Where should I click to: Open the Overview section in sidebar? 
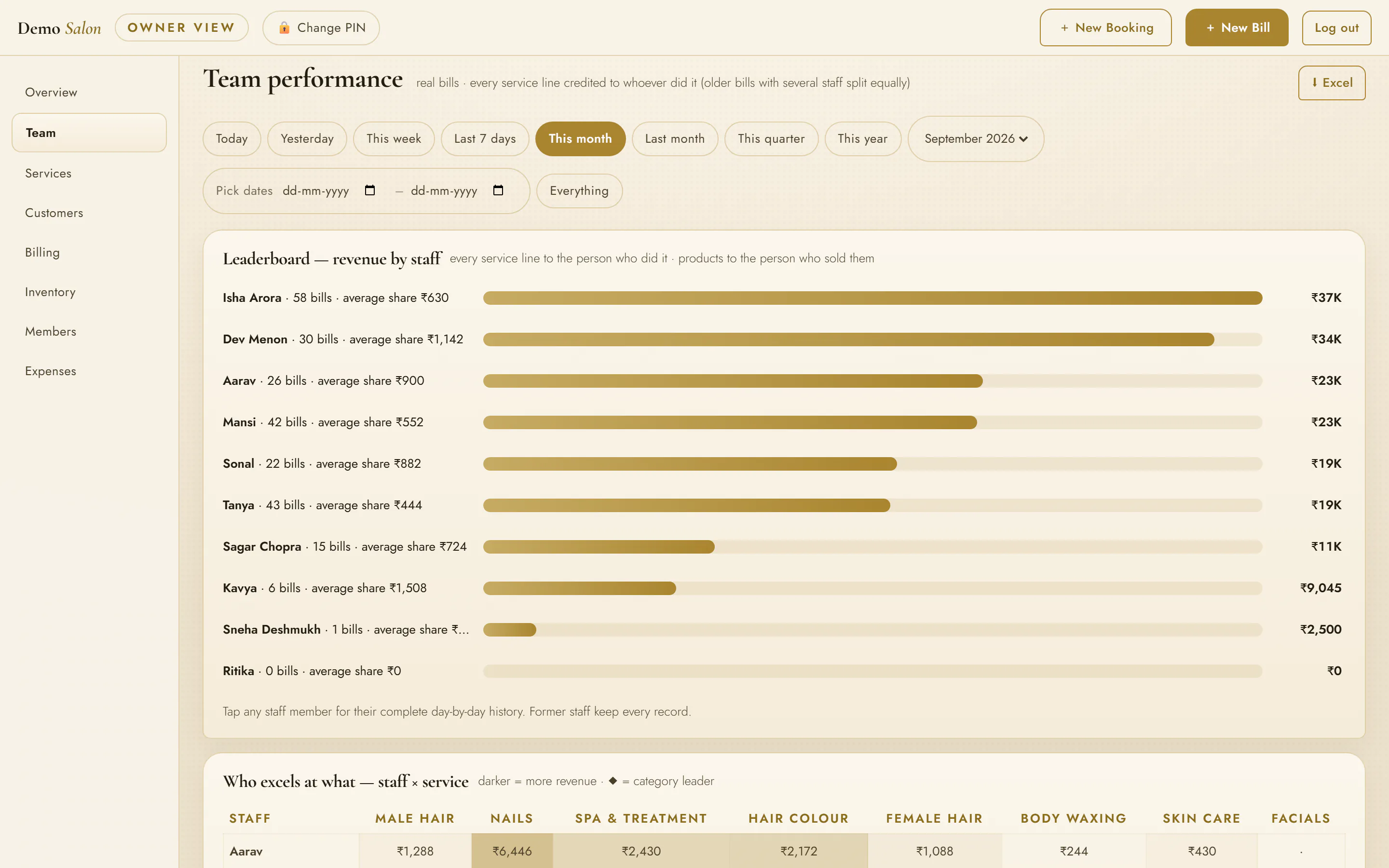(89, 93)
